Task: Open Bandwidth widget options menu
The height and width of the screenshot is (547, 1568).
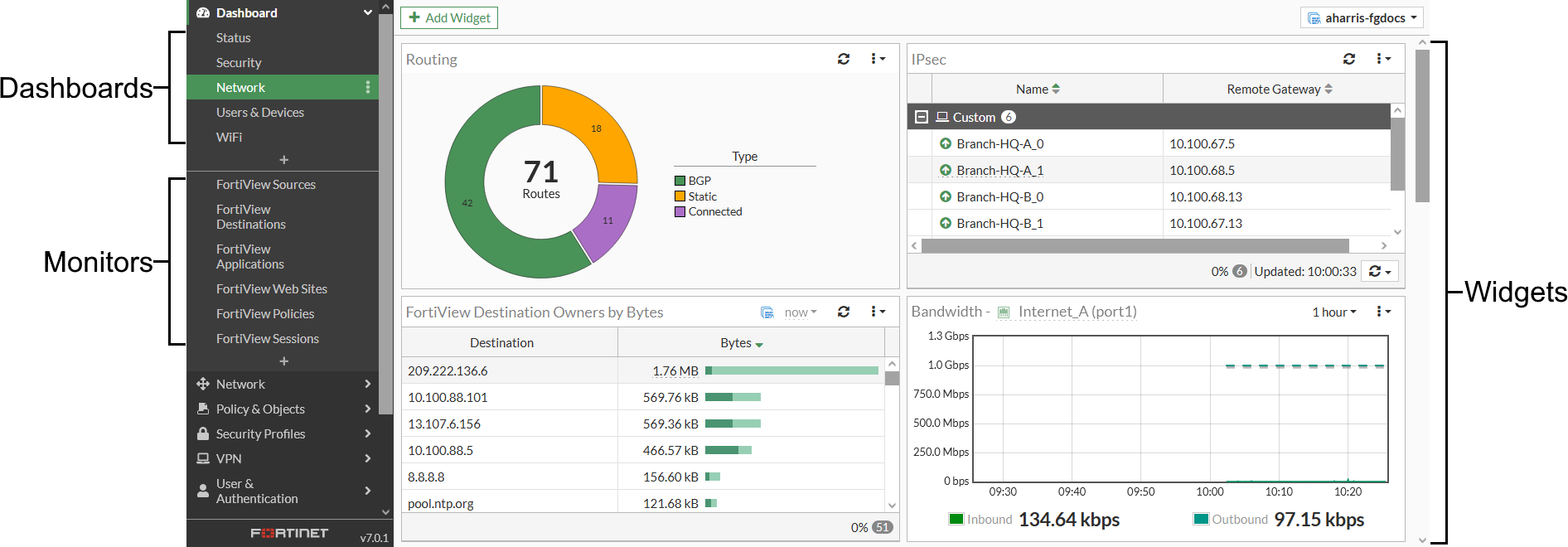Action: pyautogui.click(x=1383, y=312)
